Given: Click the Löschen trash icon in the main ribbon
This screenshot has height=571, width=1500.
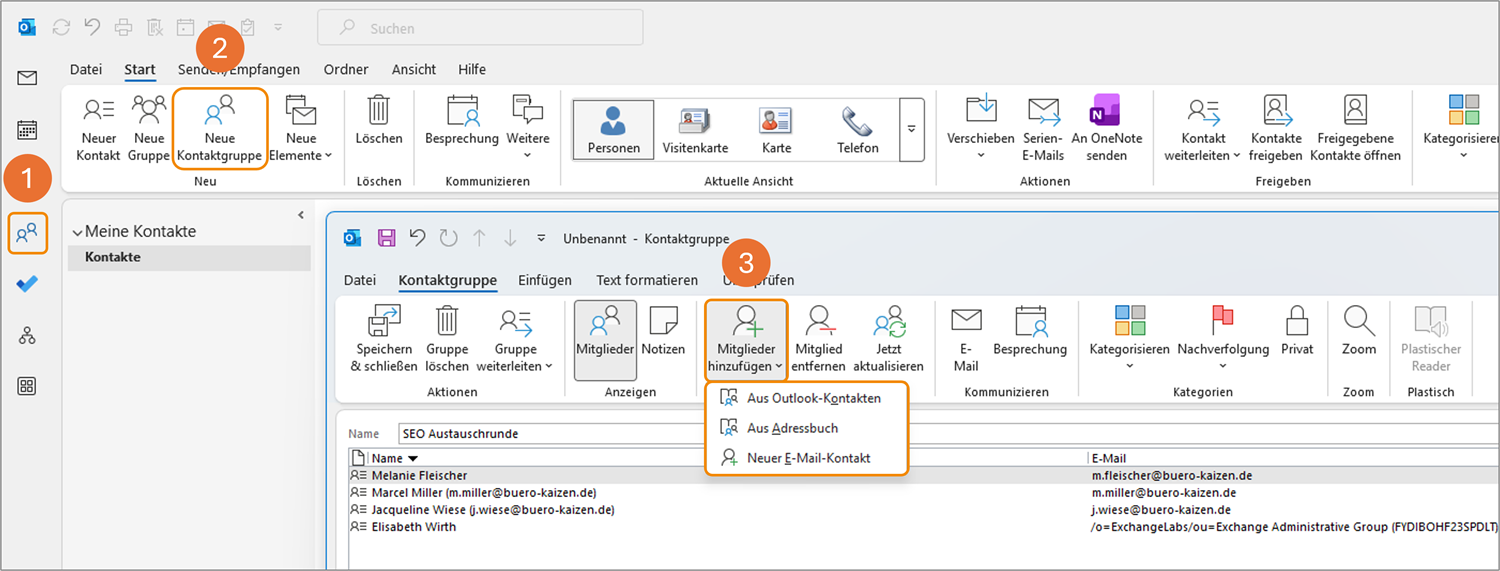Looking at the screenshot, I should [379, 121].
